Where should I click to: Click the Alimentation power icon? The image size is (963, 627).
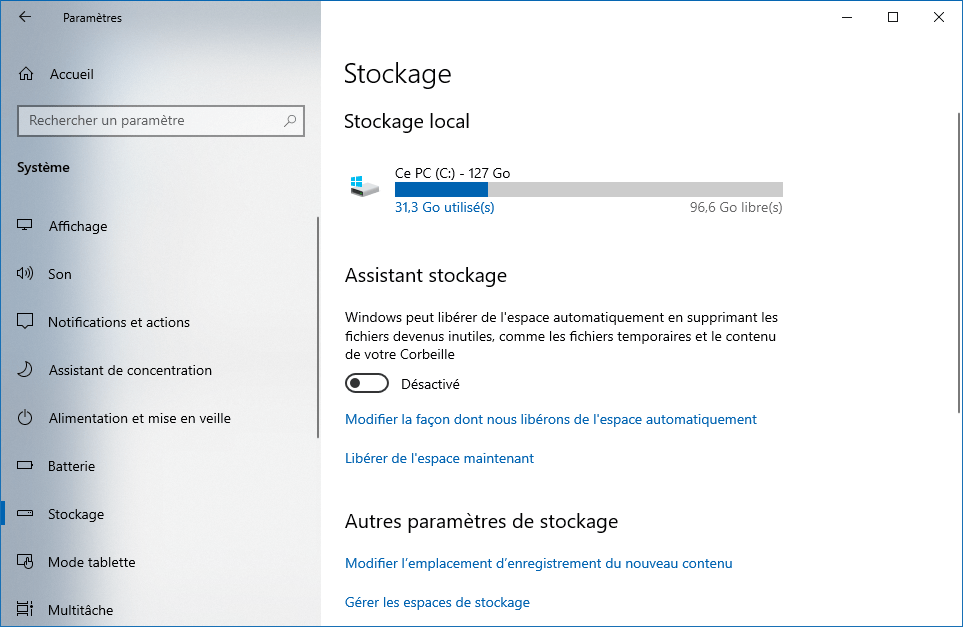pos(25,418)
